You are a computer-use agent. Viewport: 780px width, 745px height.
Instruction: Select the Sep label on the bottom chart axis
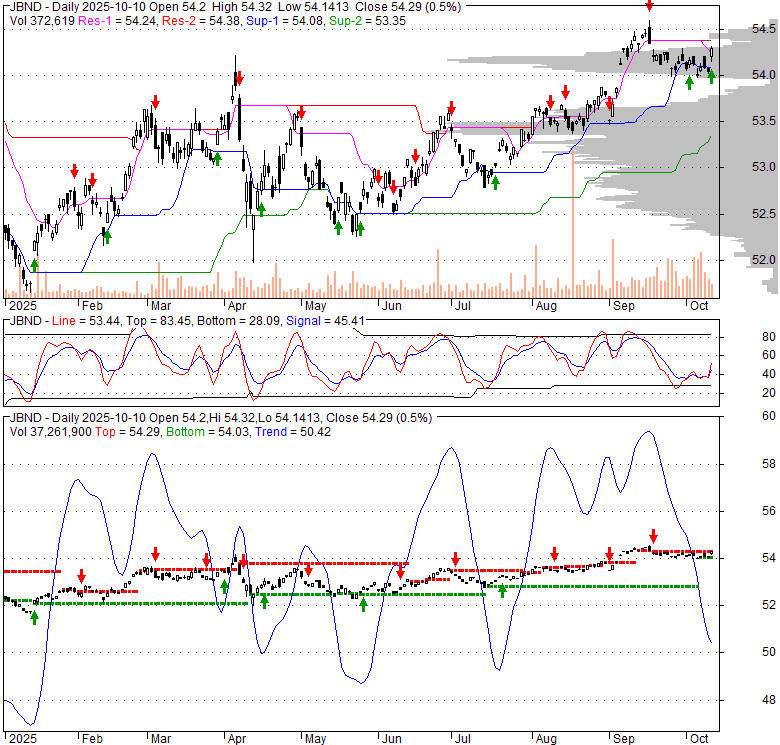(625, 737)
